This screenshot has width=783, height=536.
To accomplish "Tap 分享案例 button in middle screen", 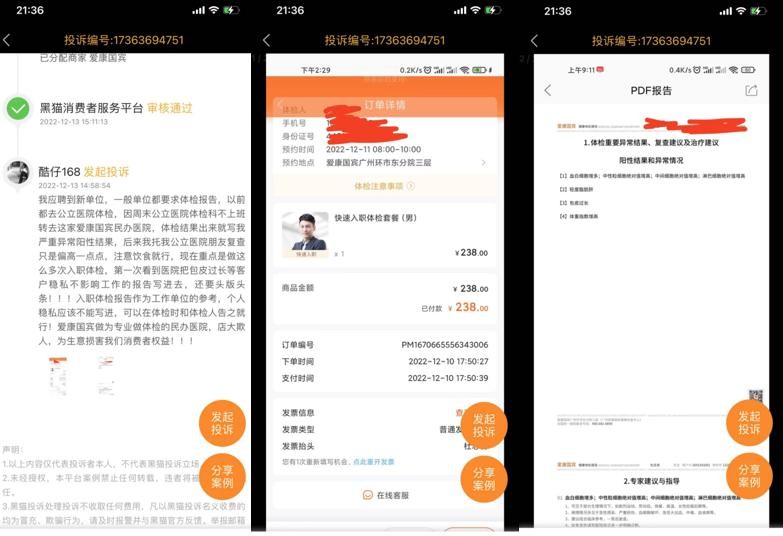I will click(x=483, y=479).
